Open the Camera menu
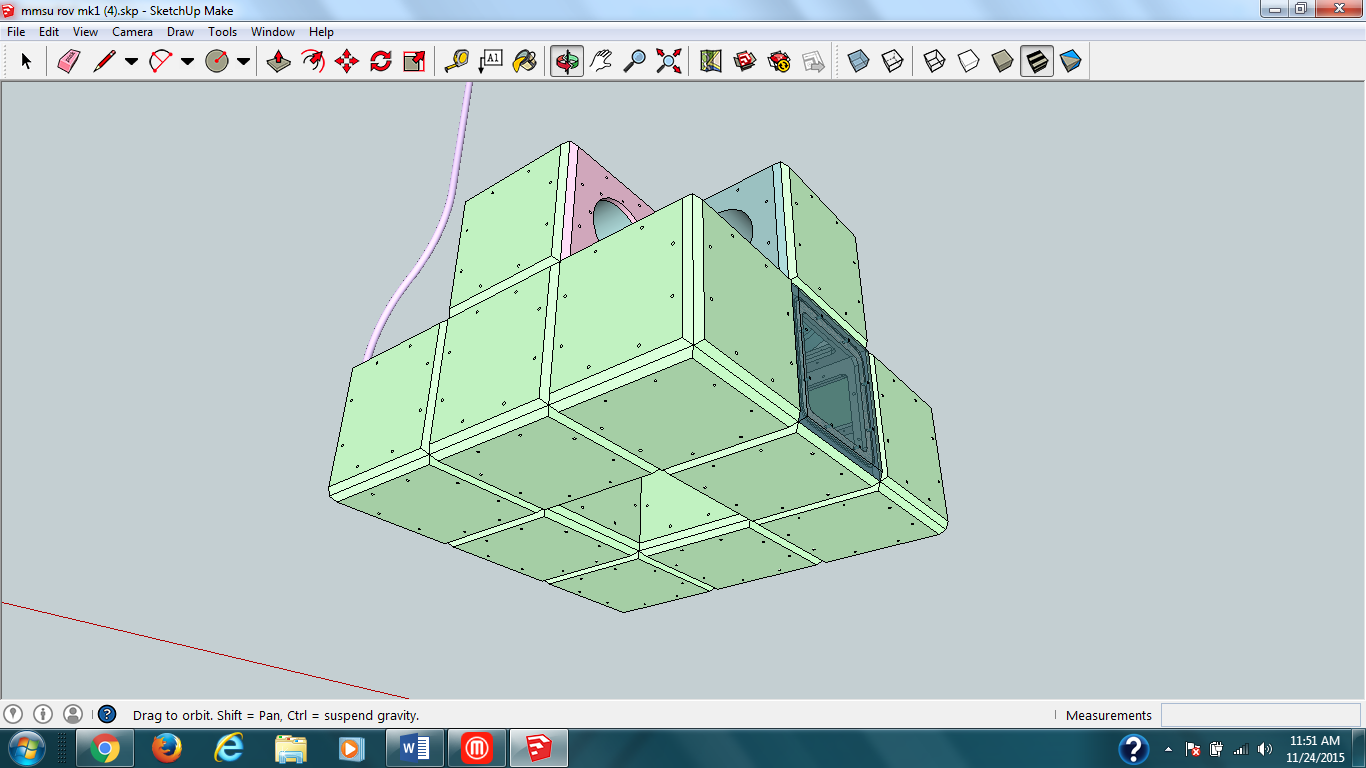 pyautogui.click(x=132, y=32)
